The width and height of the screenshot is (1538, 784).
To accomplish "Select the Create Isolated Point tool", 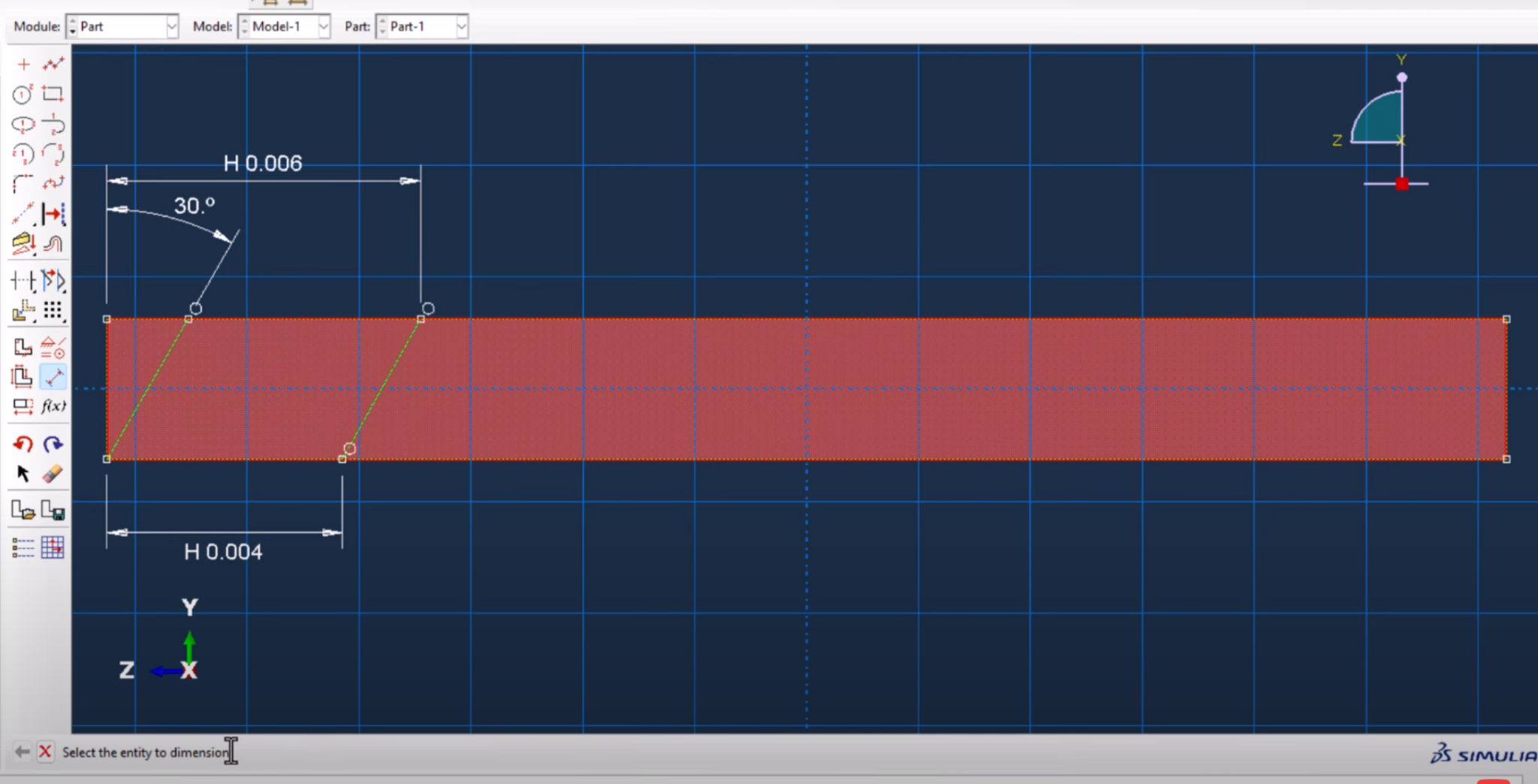I will [23, 64].
